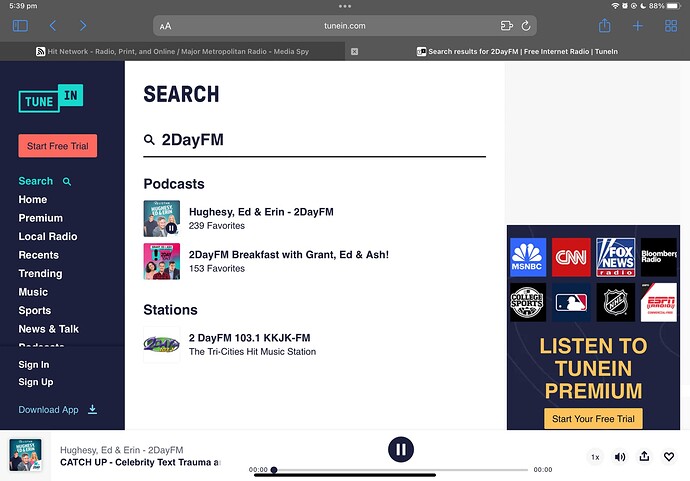The width and height of the screenshot is (690, 481).
Task: Click the MLB logo in the ad
Action: [x=571, y=302]
